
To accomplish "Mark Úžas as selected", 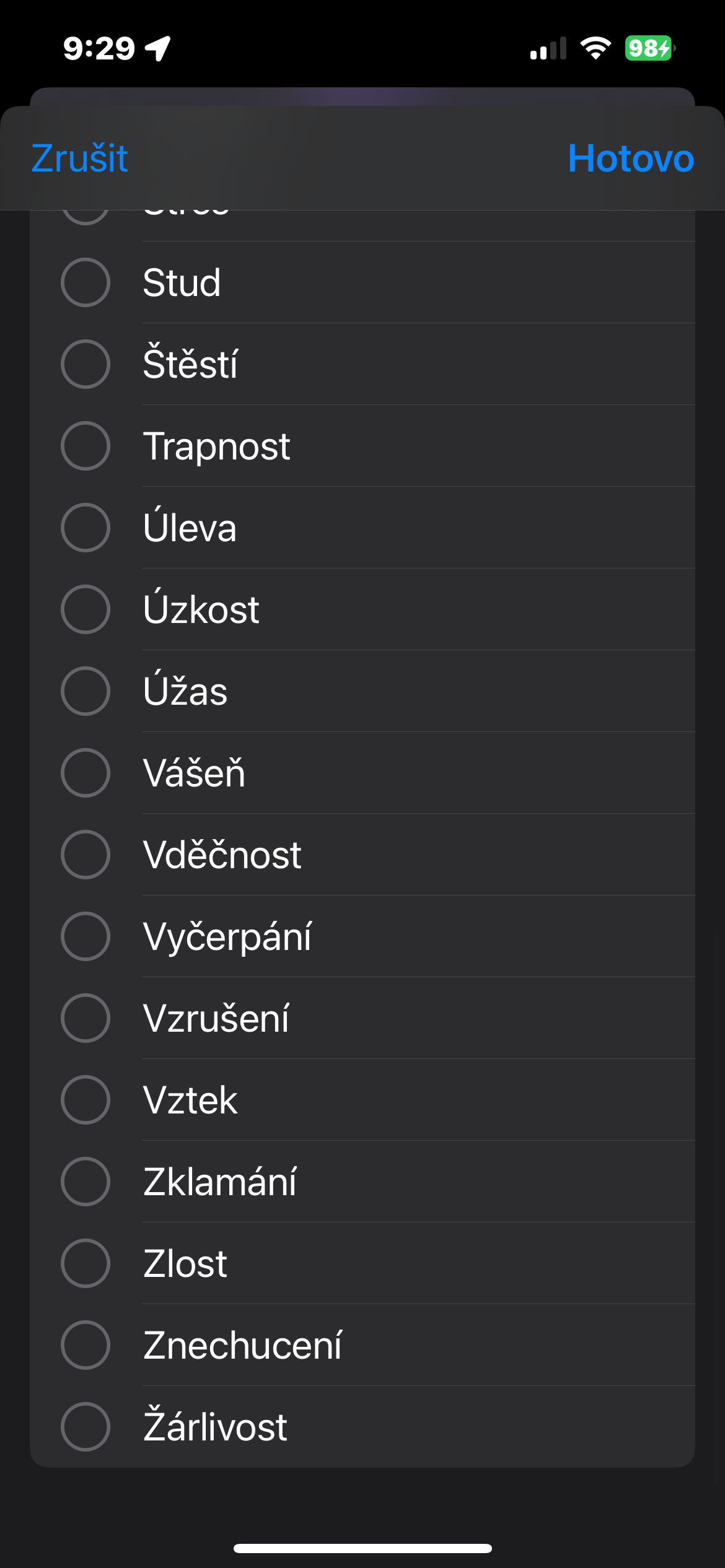I will (86, 691).
